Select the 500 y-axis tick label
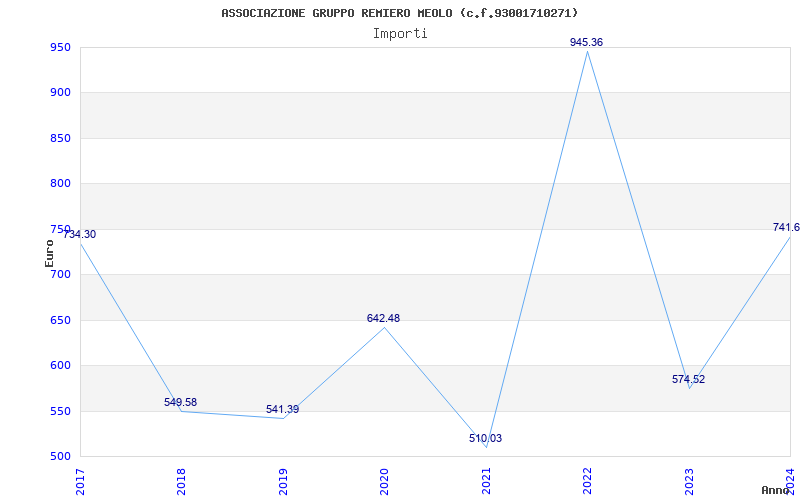 coord(60,457)
